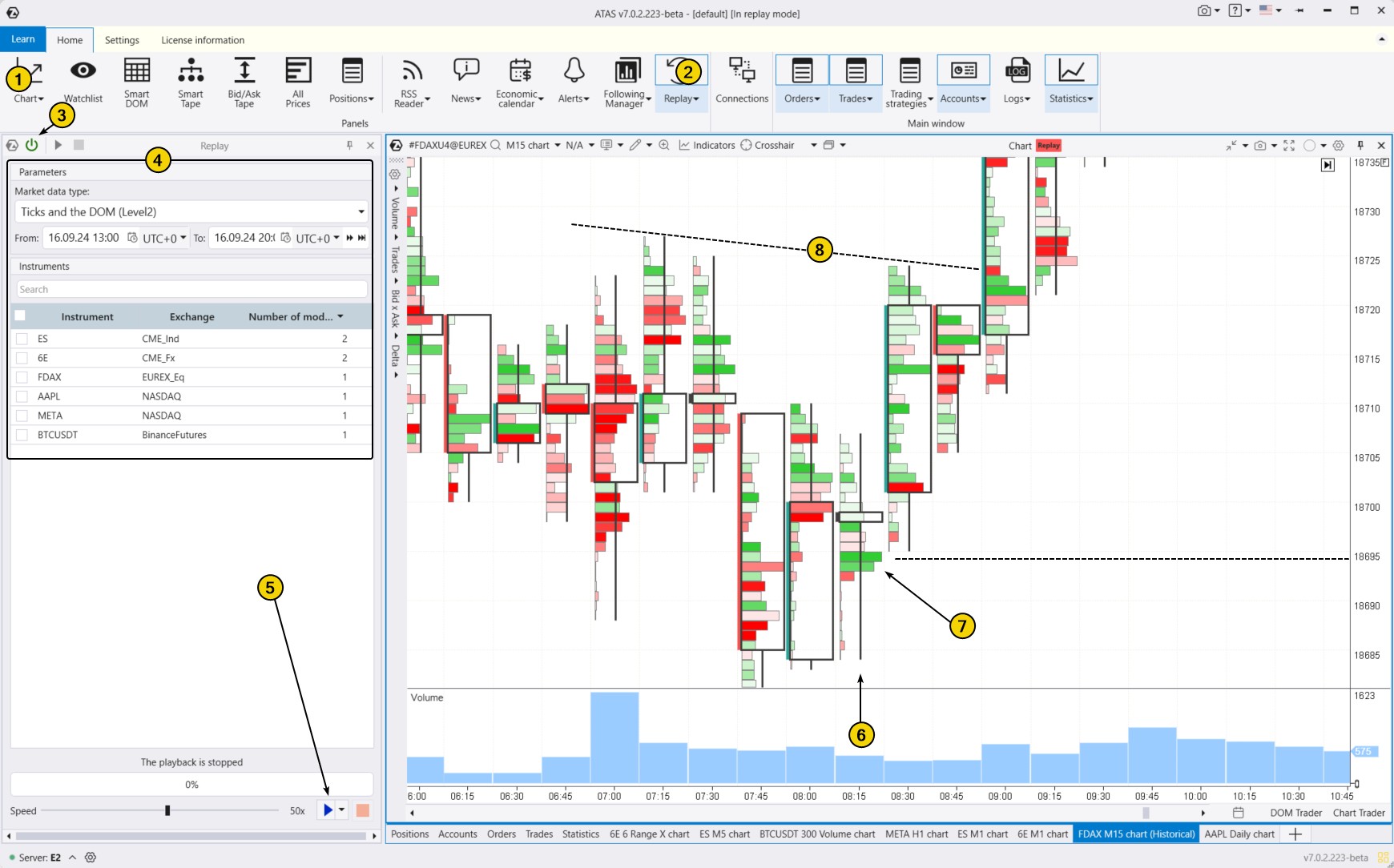Viewport: 1394px width, 868px height.
Task: Open the Indicators list on the chart
Action: 708,145
